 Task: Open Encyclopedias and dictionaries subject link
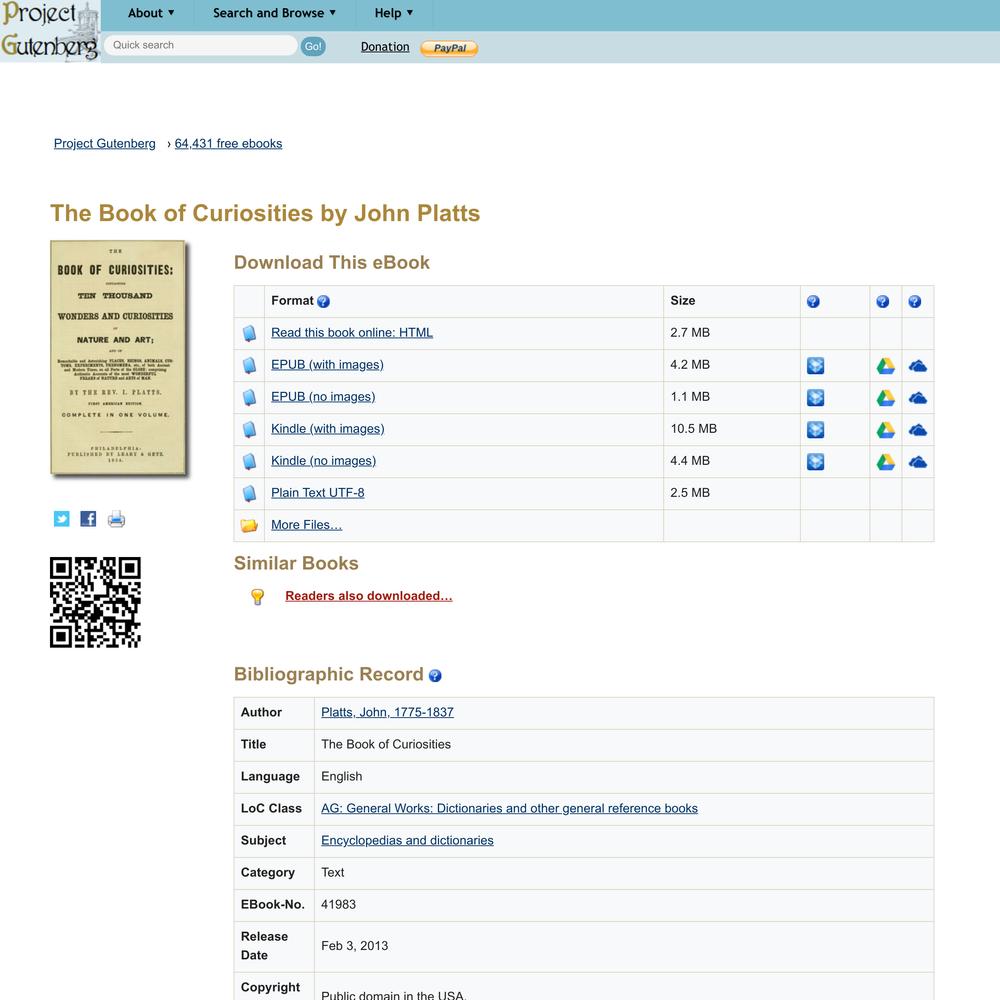pos(408,840)
